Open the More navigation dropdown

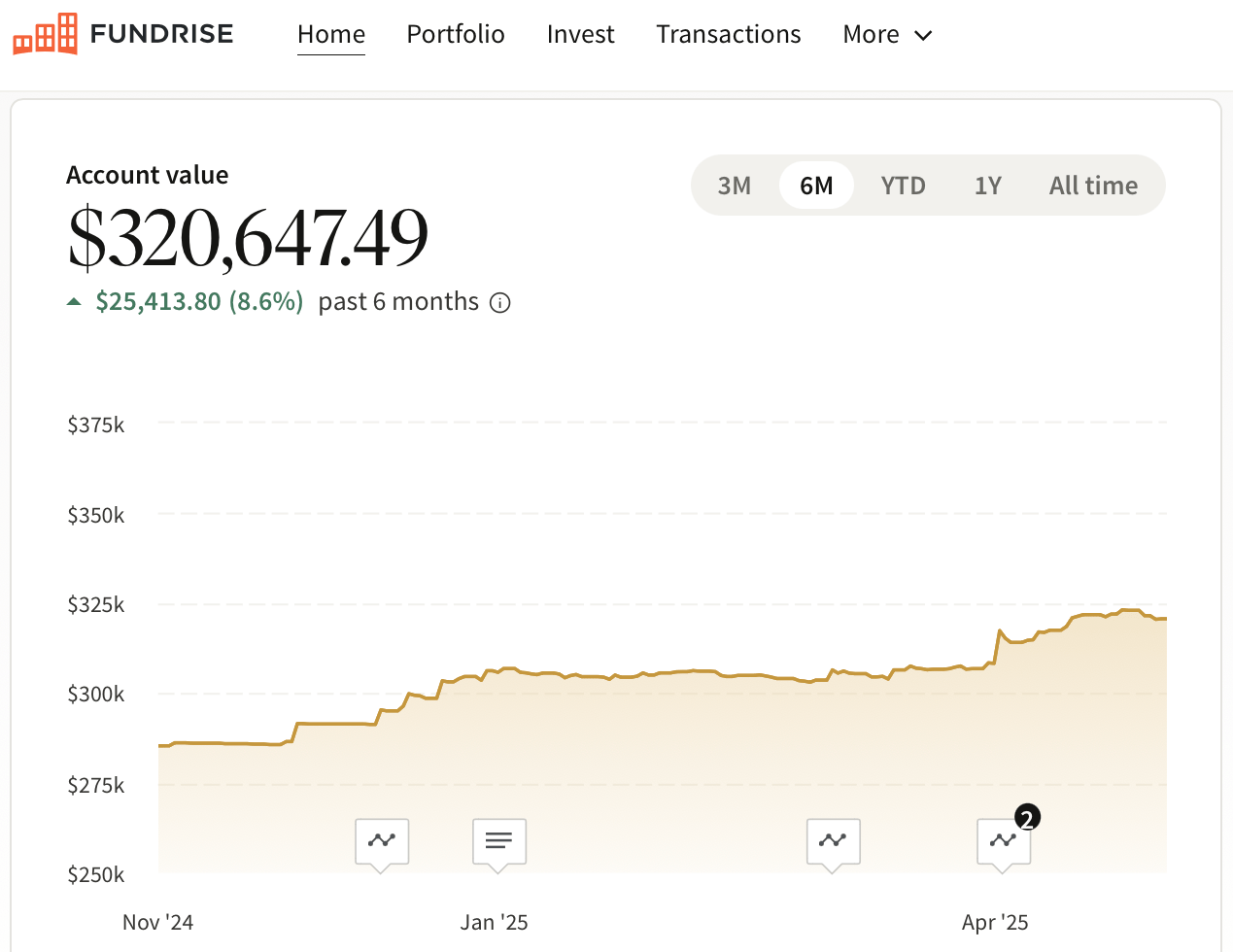[x=887, y=34]
